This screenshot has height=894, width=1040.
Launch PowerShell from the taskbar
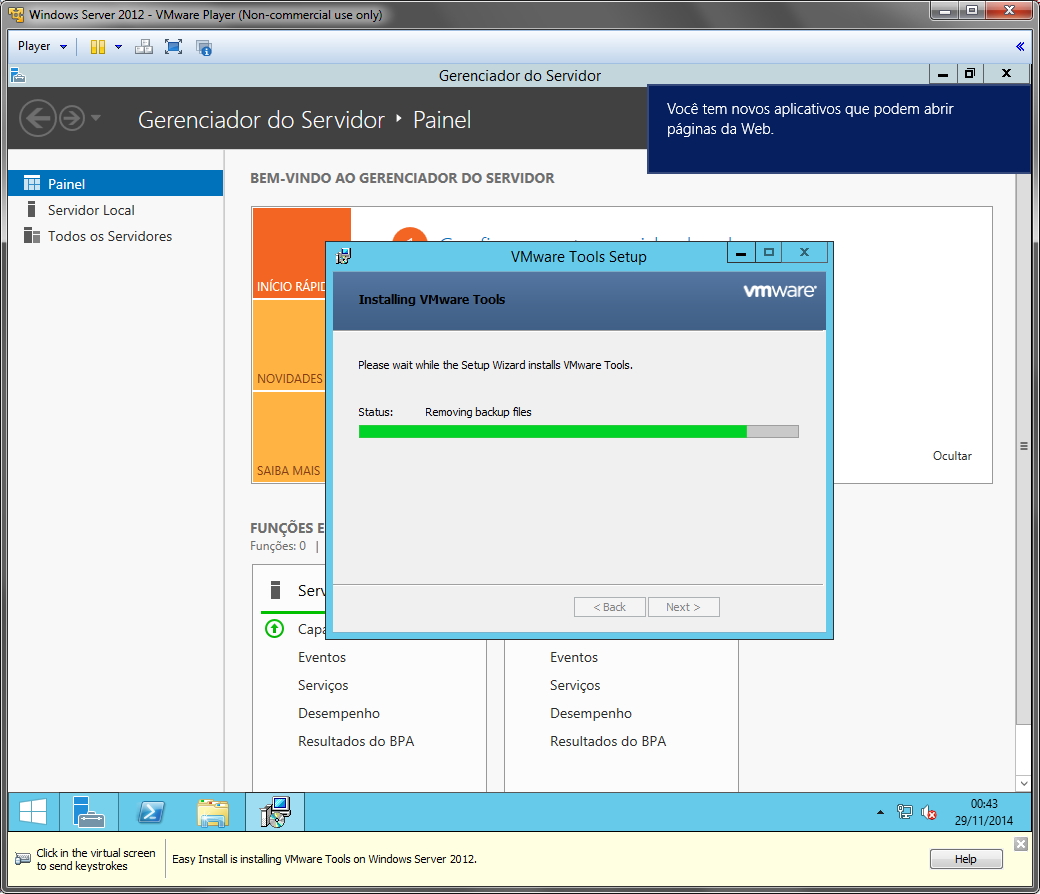click(151, 811)
